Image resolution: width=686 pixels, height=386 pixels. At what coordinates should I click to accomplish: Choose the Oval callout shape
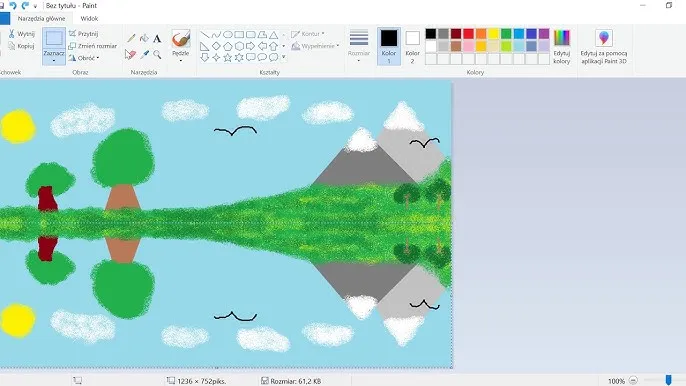pyautogui.click(x=262, y=57)
